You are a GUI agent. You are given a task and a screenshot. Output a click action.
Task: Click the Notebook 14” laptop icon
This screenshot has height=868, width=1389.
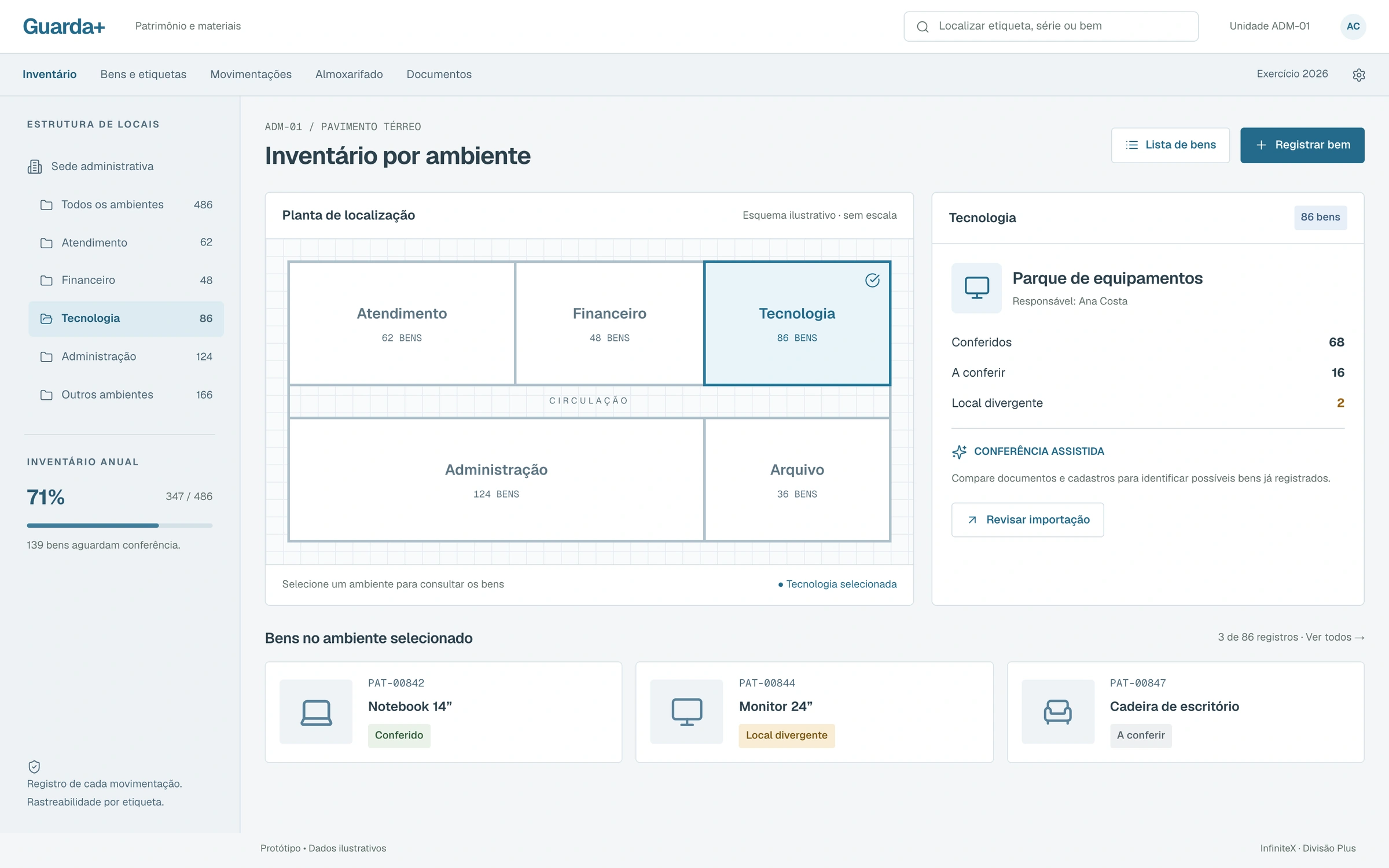[316, 712]
